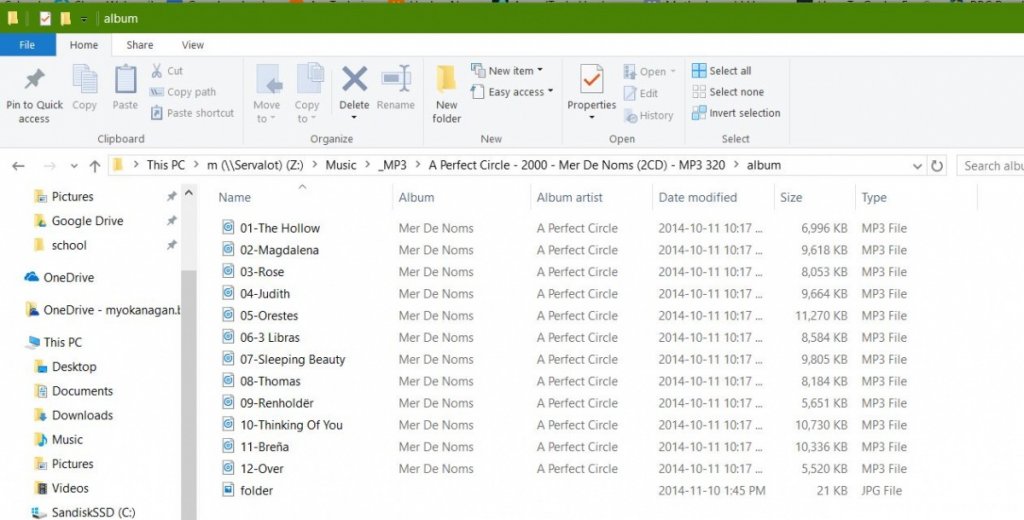Create a New folder

click(x=446, y=94)
